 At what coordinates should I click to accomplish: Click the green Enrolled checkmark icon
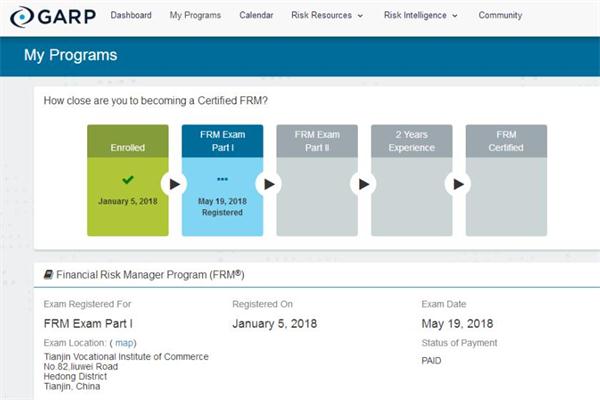(128, 179)
